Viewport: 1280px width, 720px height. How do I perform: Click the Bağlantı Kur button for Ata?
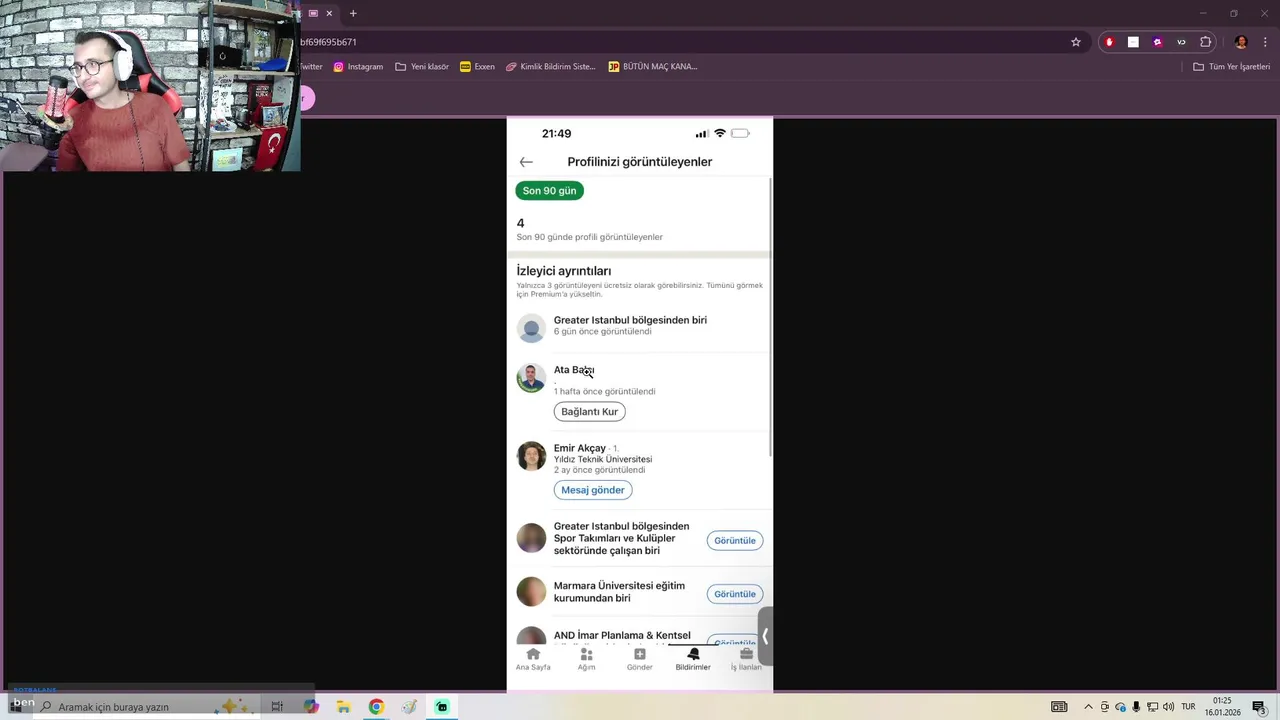pyautogui.click(x=589, y=412)
